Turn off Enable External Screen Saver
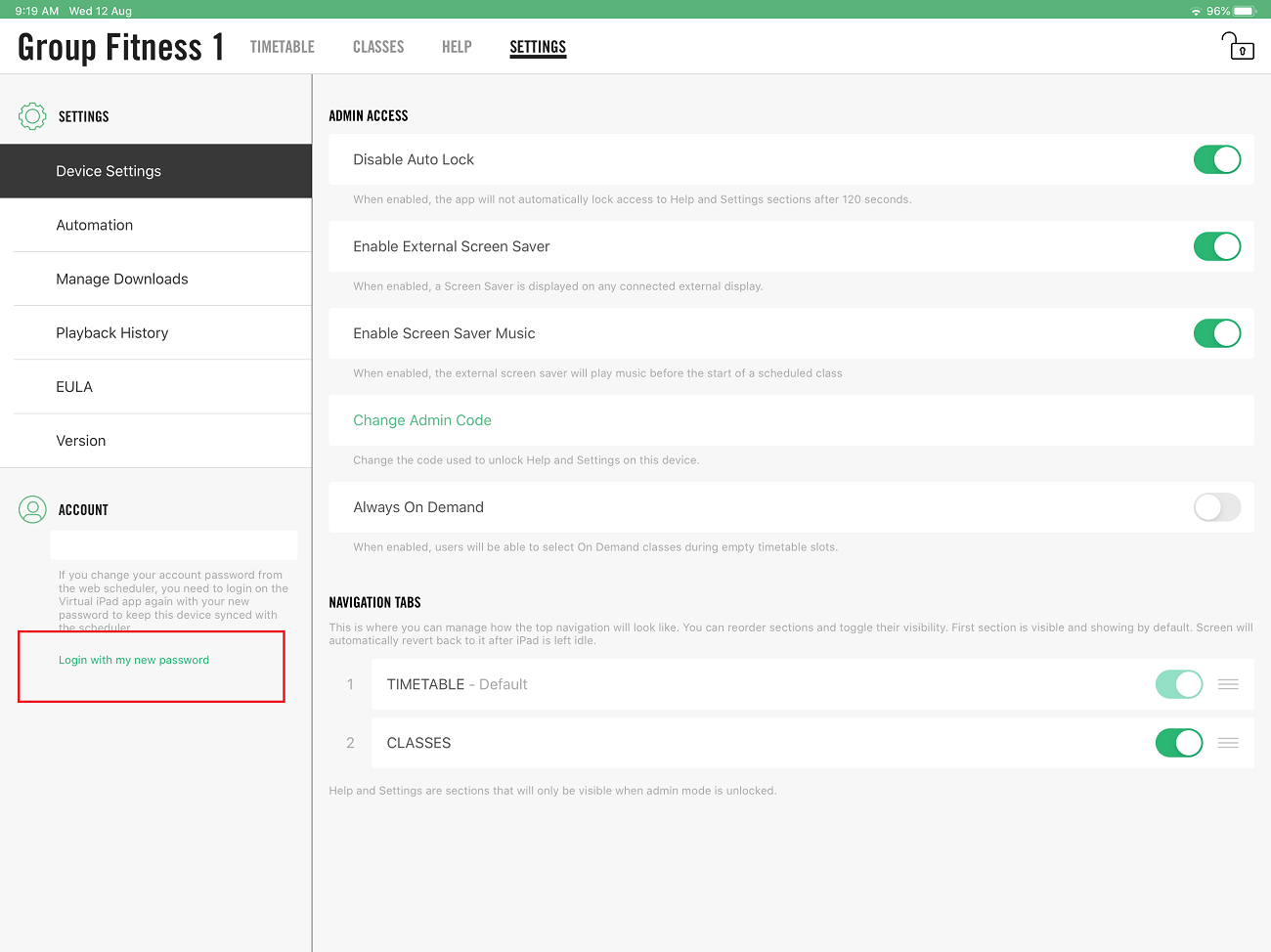Image resolution: width=1271 pixels, height=952 pixels. 1217,246
